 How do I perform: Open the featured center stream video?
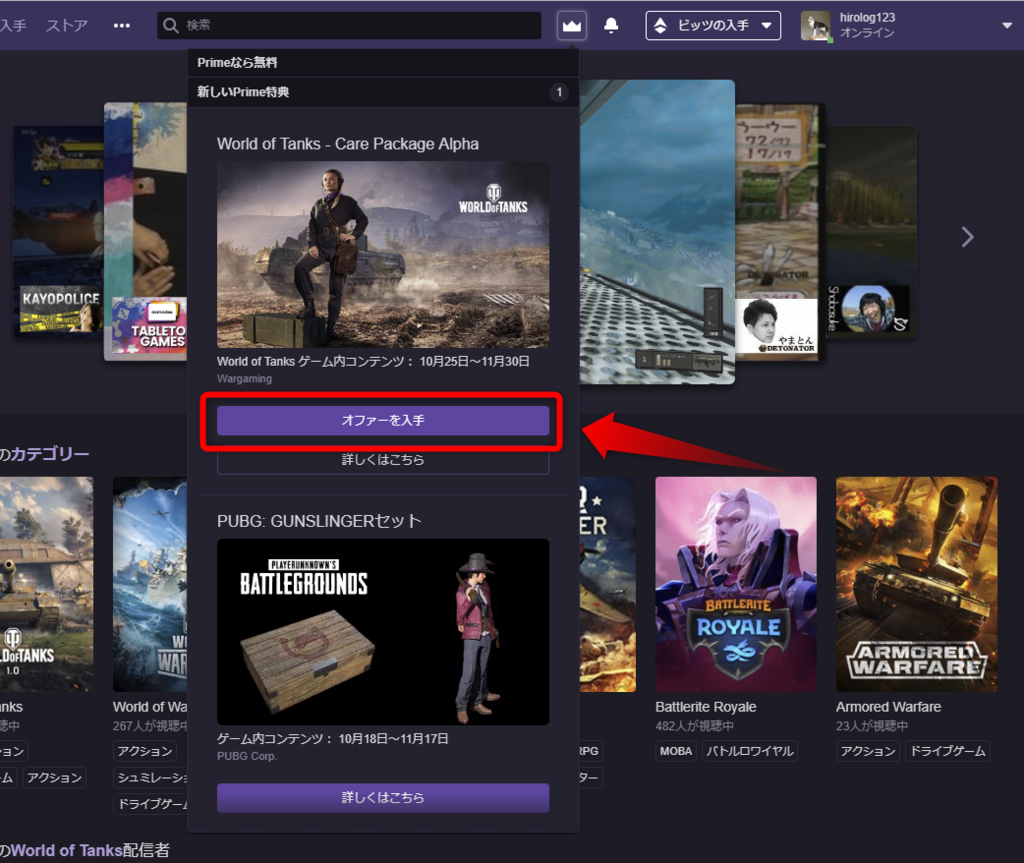(657, 231)
